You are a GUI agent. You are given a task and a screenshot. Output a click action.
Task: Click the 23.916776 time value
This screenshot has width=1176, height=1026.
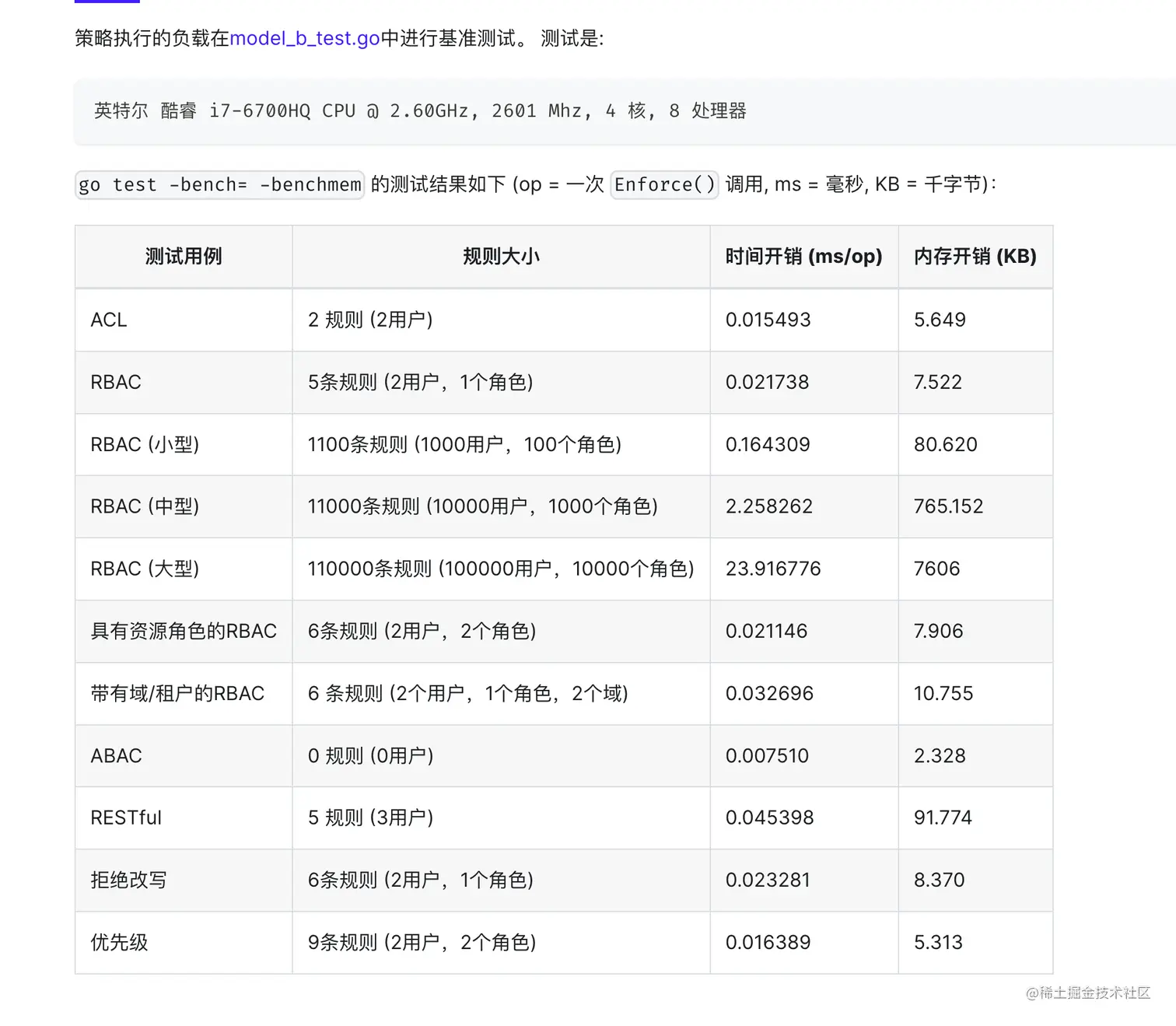[773, 569]
